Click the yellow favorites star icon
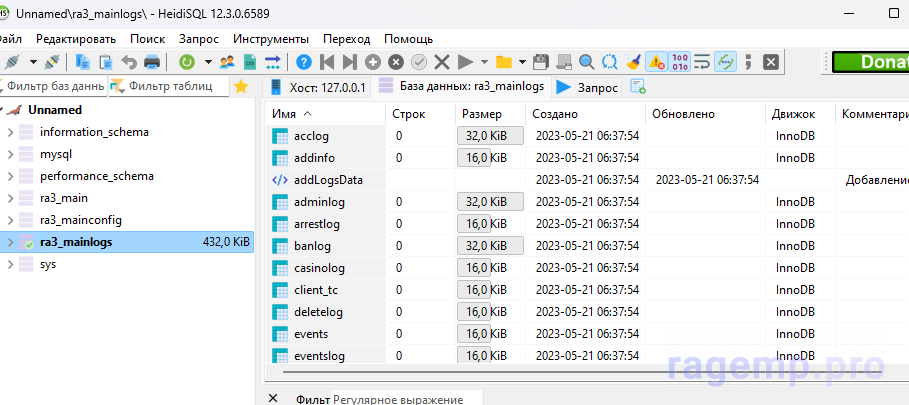909x405 pixels. [x=241, y=87]
